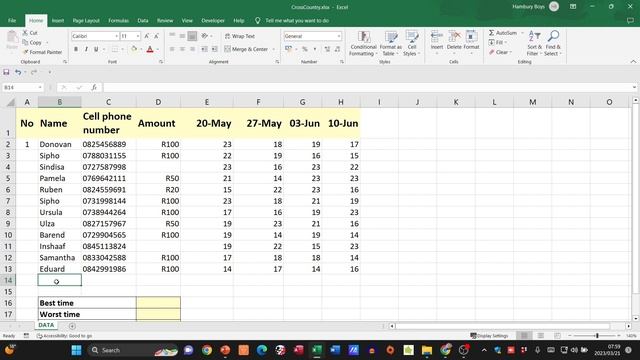This screenshot has width=640, height=360.
Task: Switch to the Page Layout ribbon tab
Action: click(x=86, y=20)
